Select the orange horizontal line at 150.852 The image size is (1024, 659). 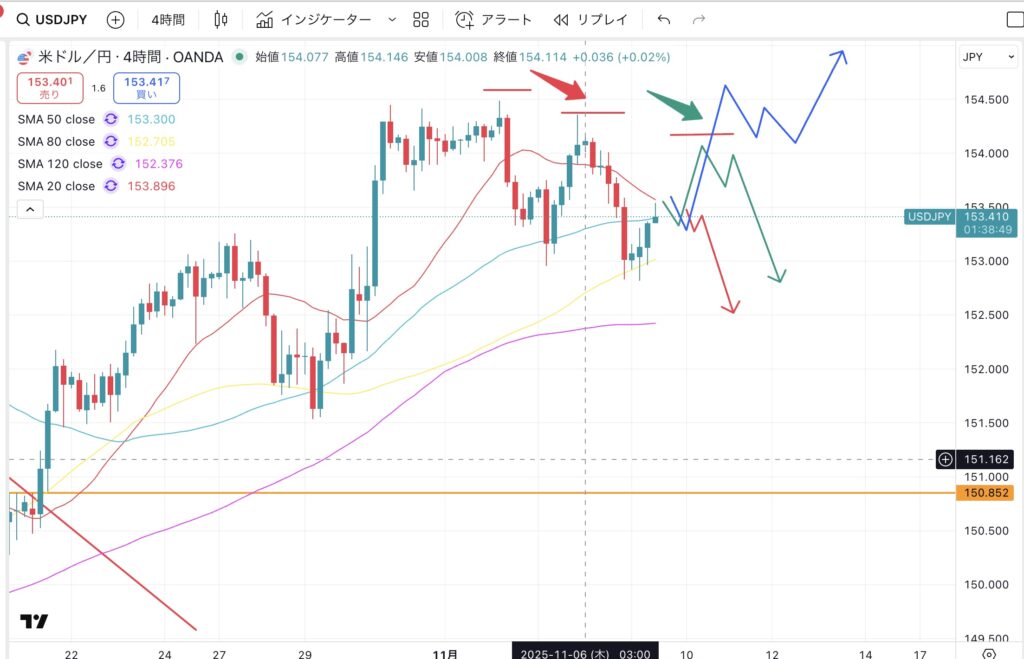500,493
